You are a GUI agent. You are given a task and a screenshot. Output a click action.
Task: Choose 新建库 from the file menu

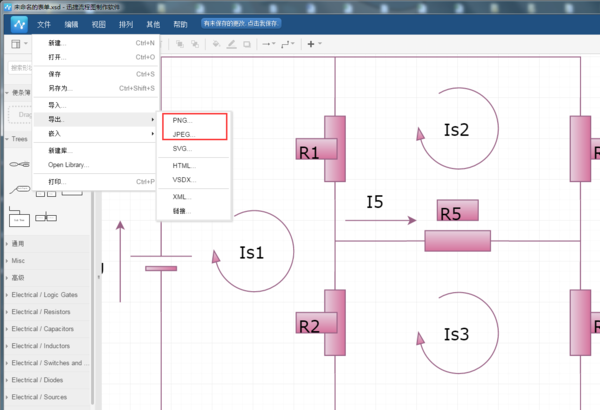(x=95, y=150)
